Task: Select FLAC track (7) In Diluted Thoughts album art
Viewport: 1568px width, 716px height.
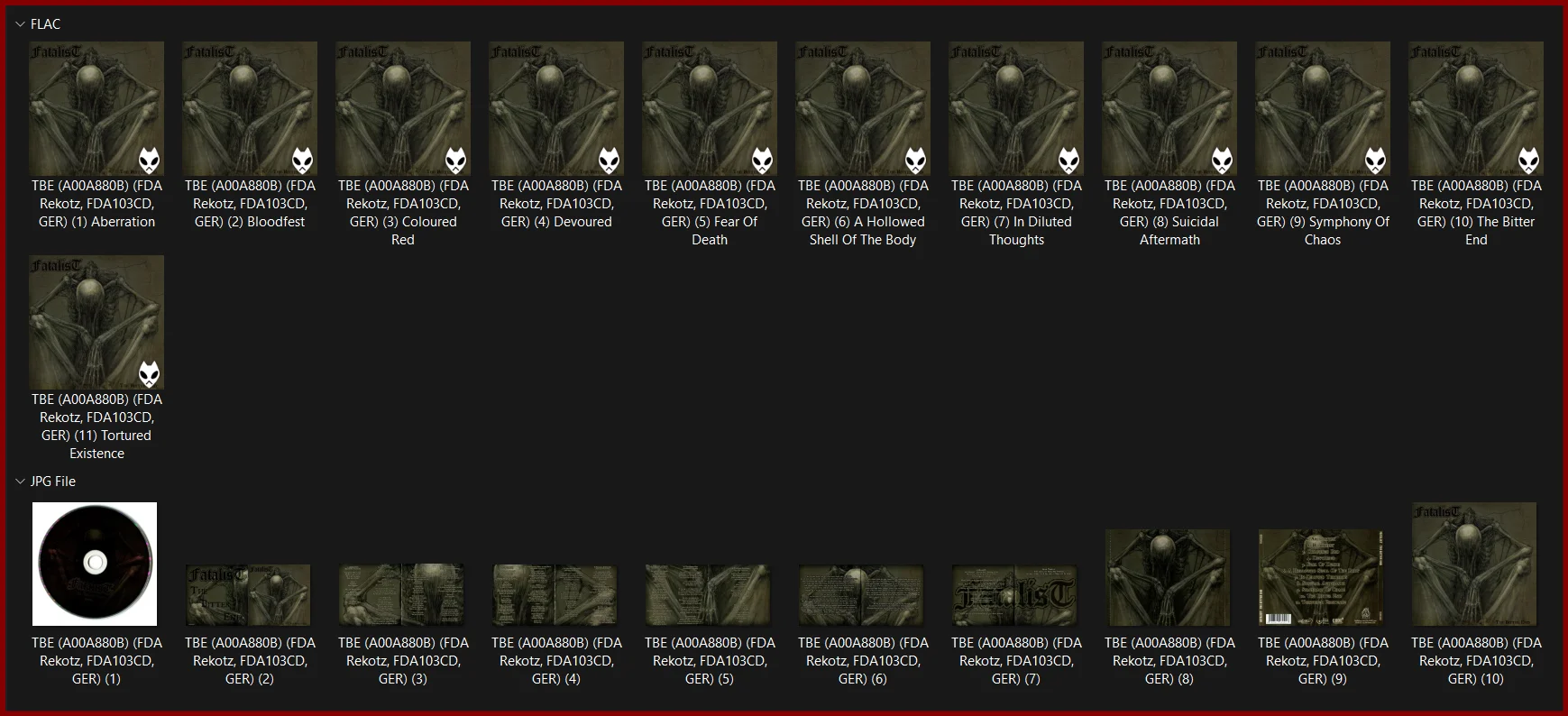Action: [1016, 108]
